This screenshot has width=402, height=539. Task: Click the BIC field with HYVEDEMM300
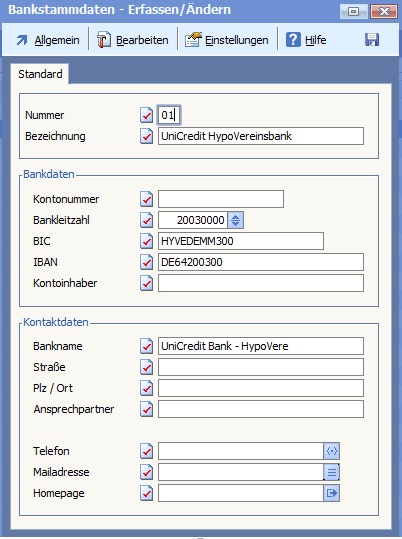(241, 241)
